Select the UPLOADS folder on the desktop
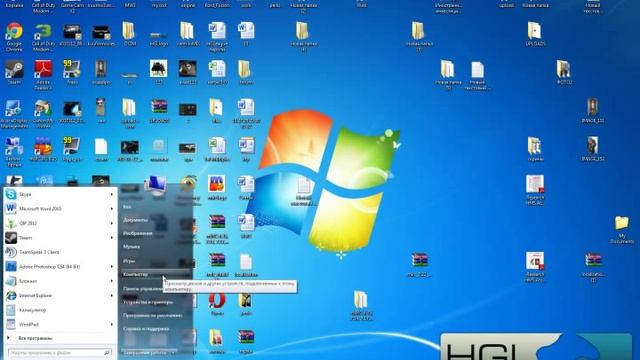Screen dimensions: 640x360 pos(535,34)
